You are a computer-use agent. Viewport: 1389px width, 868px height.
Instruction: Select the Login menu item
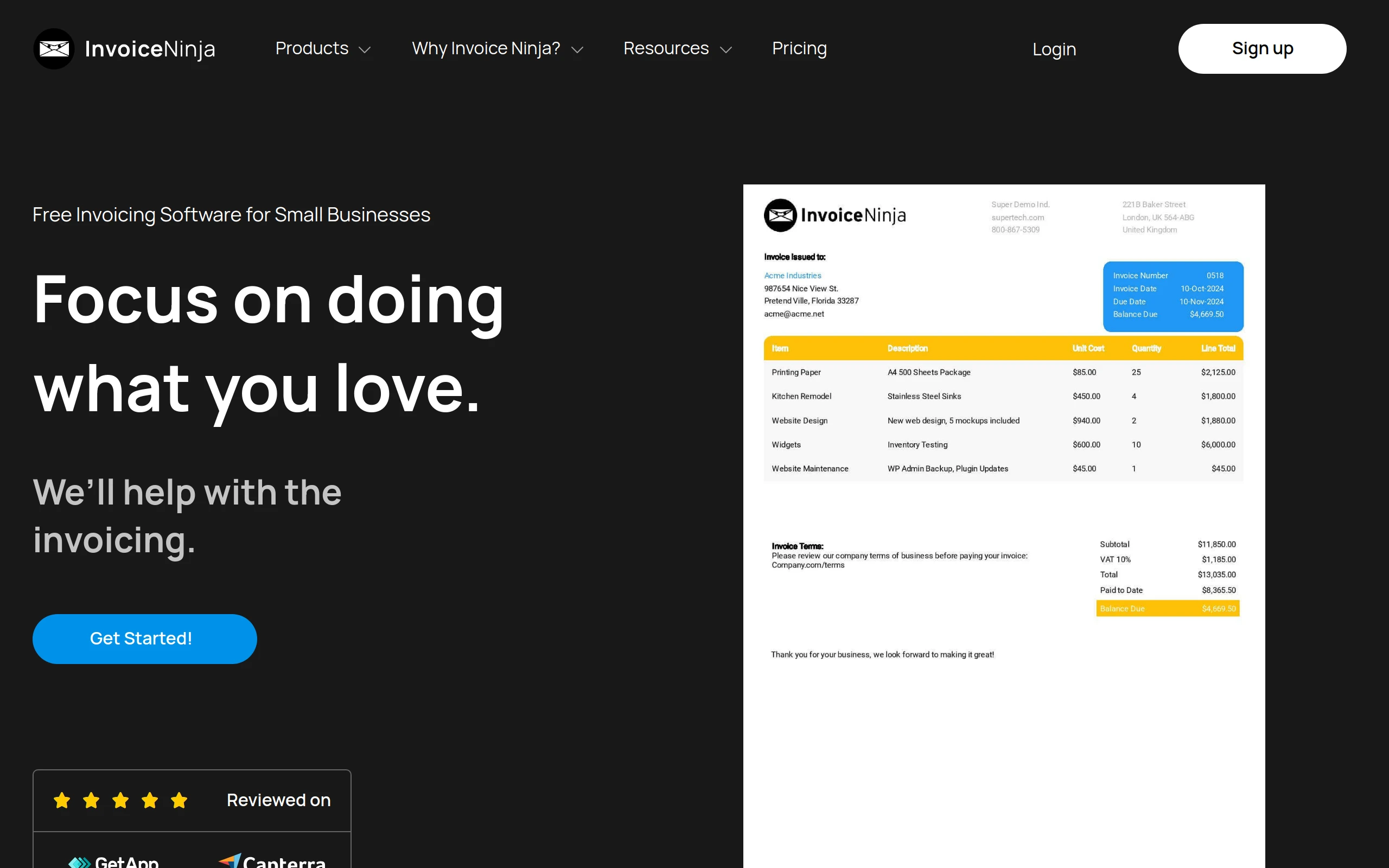coord(1054,49)
